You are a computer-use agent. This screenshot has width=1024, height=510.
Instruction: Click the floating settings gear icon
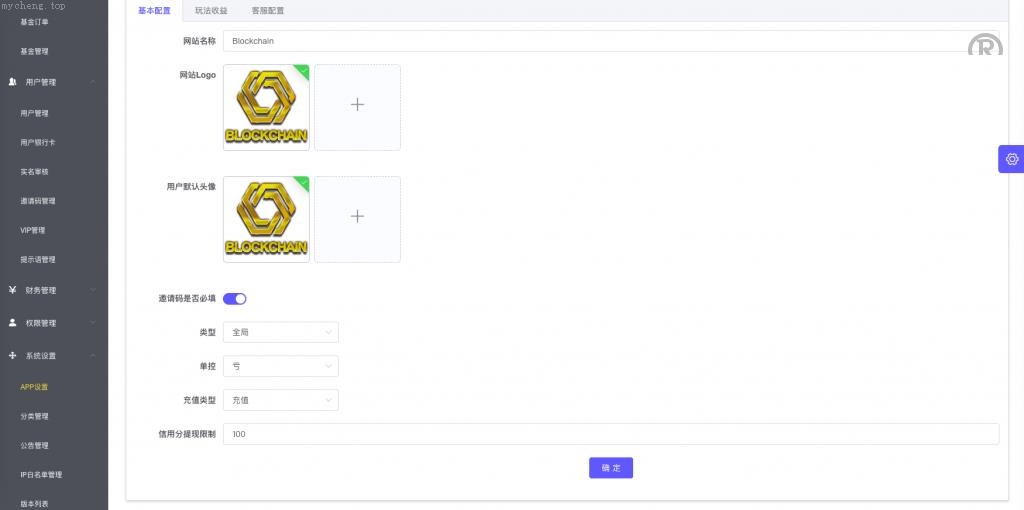pos(1011,159)
